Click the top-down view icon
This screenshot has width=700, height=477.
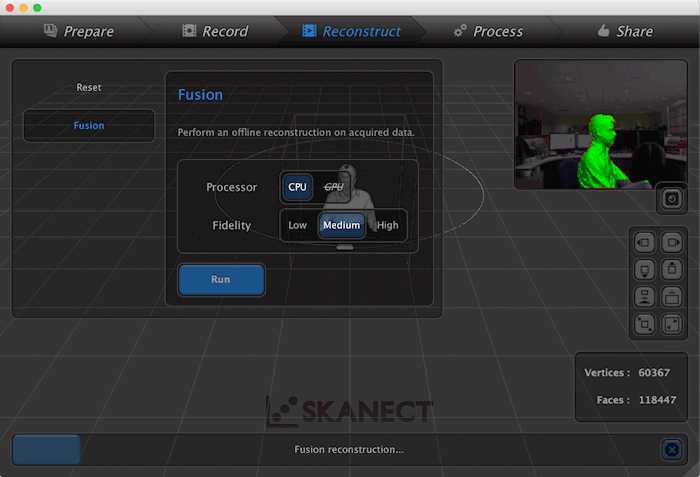click(x=672, y=297)
